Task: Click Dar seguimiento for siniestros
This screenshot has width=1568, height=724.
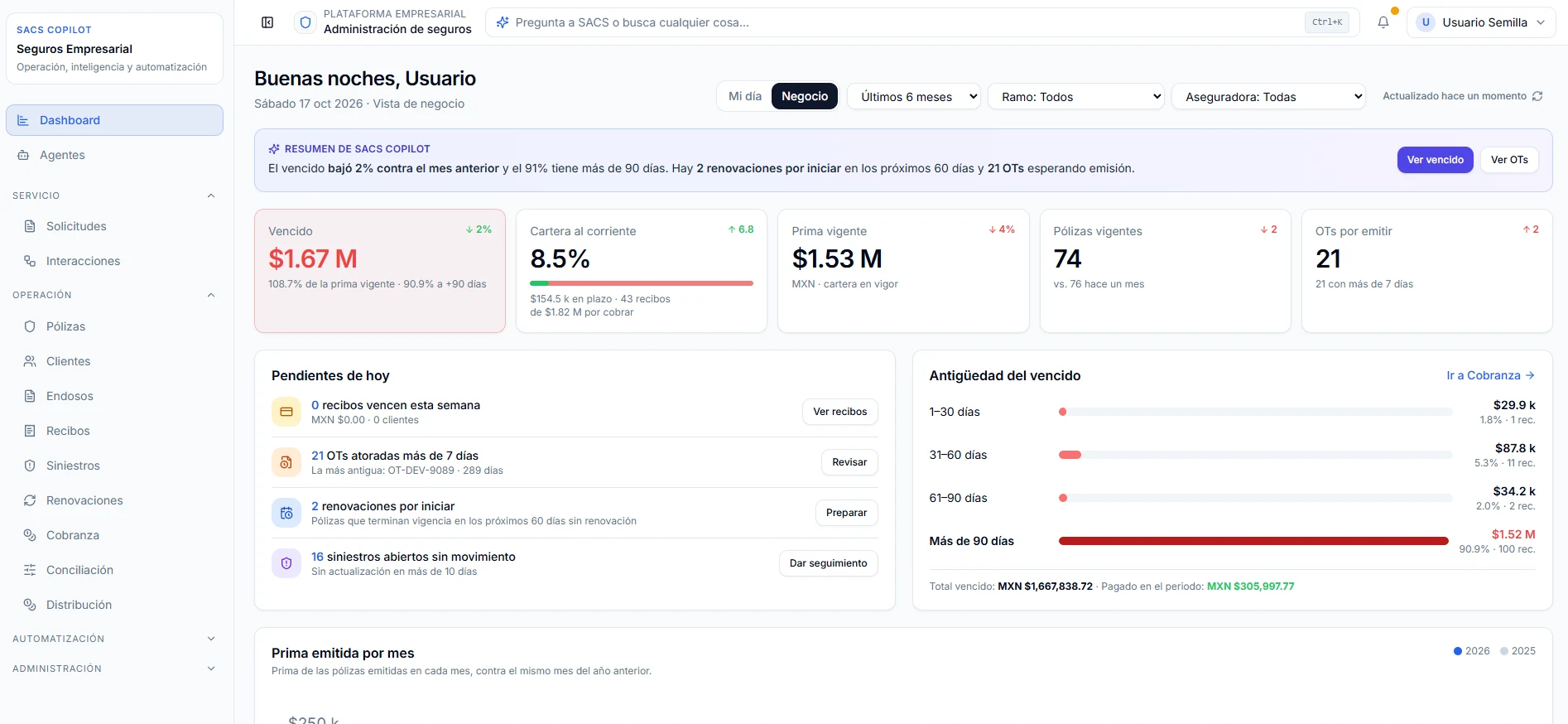Action: [x=828, y=563]
